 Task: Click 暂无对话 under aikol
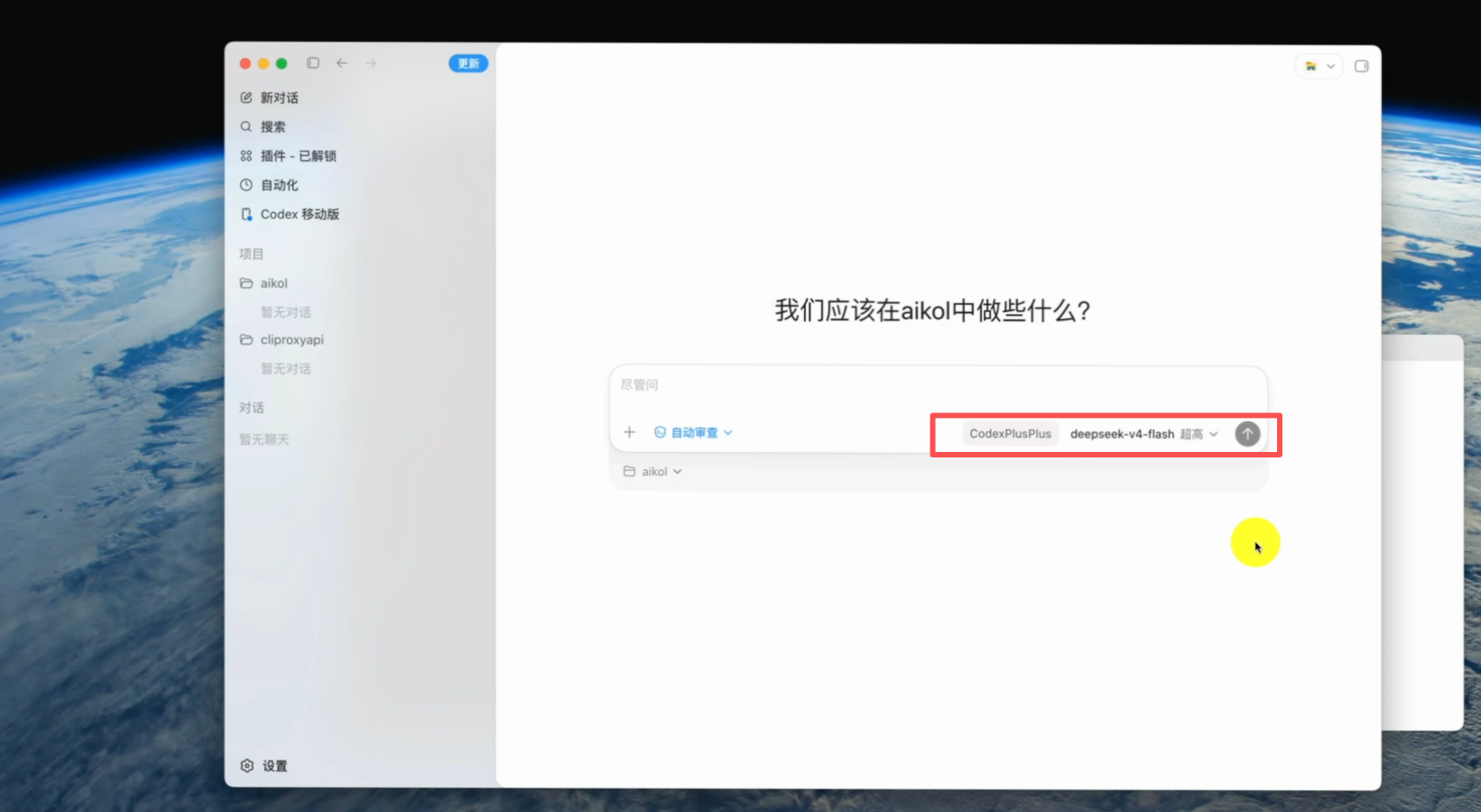(286, 312)
